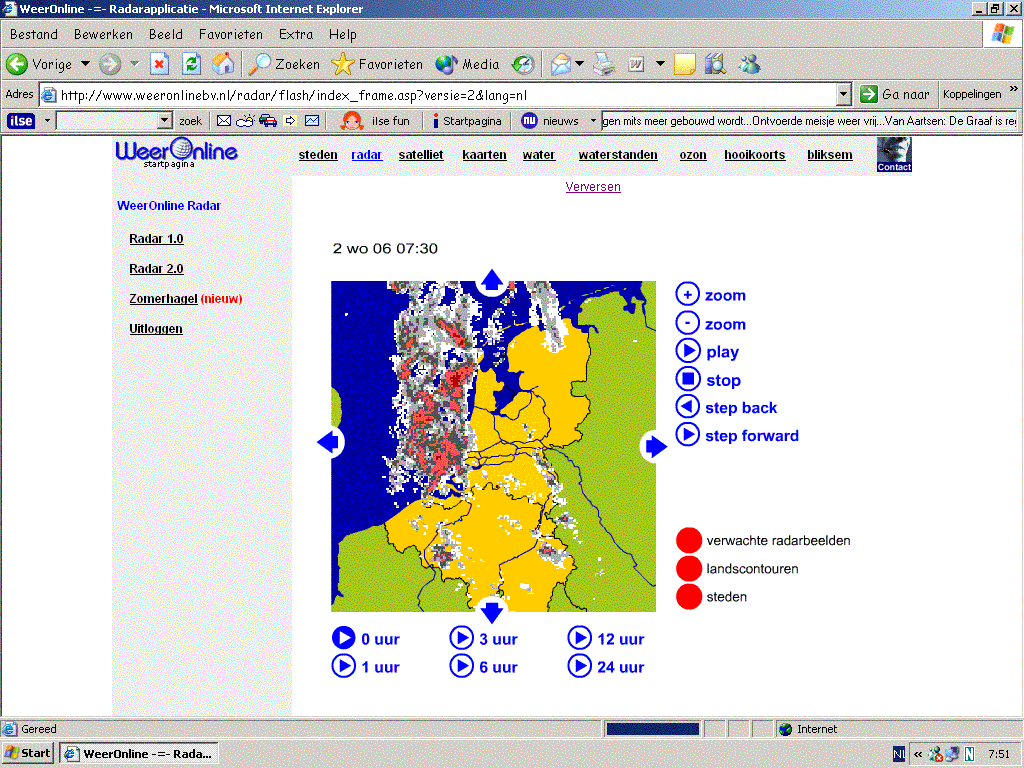Follow the Verversen link
Screen dimensions: 1024x768
593,187
